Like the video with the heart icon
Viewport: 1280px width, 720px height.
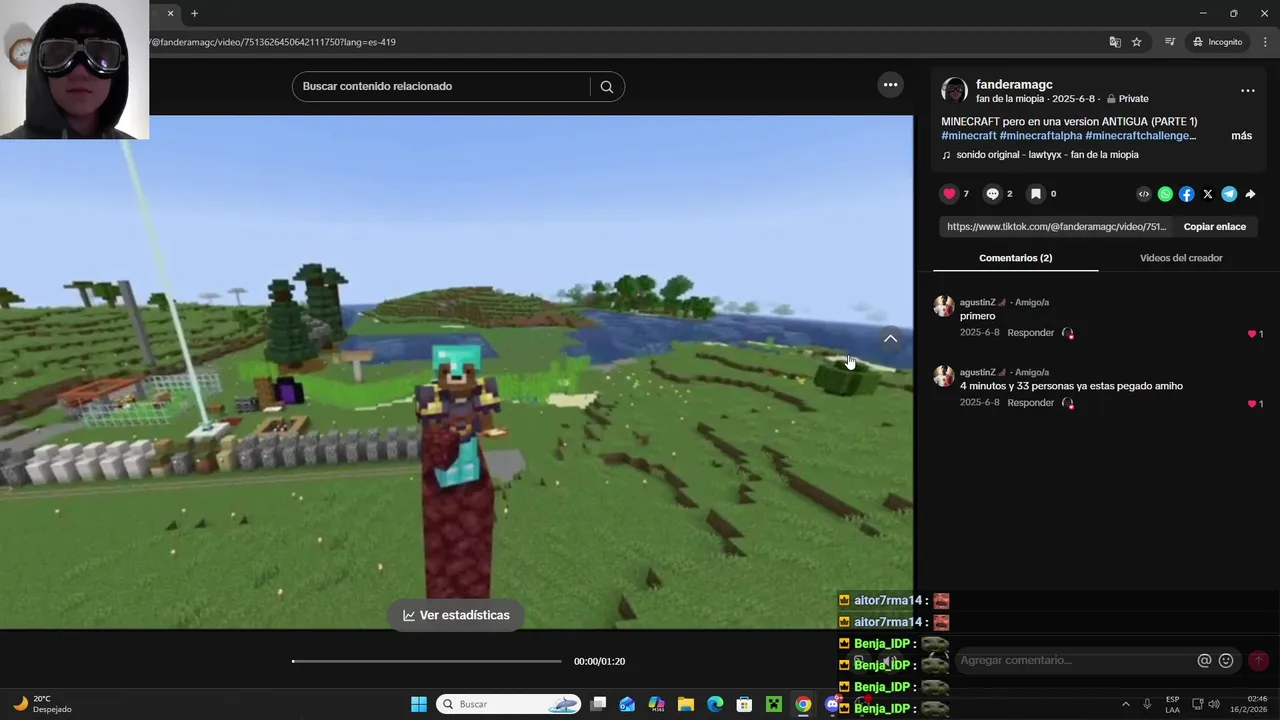950,194
